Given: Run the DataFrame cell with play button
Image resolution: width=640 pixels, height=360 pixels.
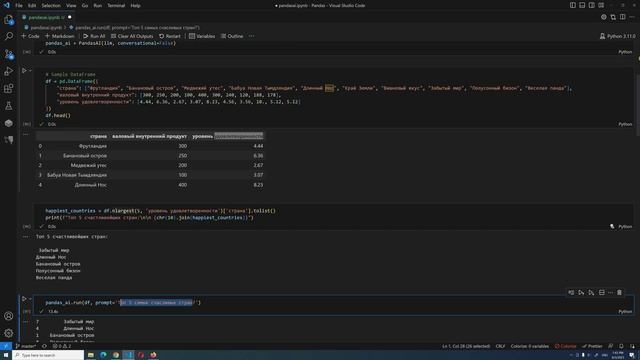Looking at the screenshot, I should coord(24,71).
